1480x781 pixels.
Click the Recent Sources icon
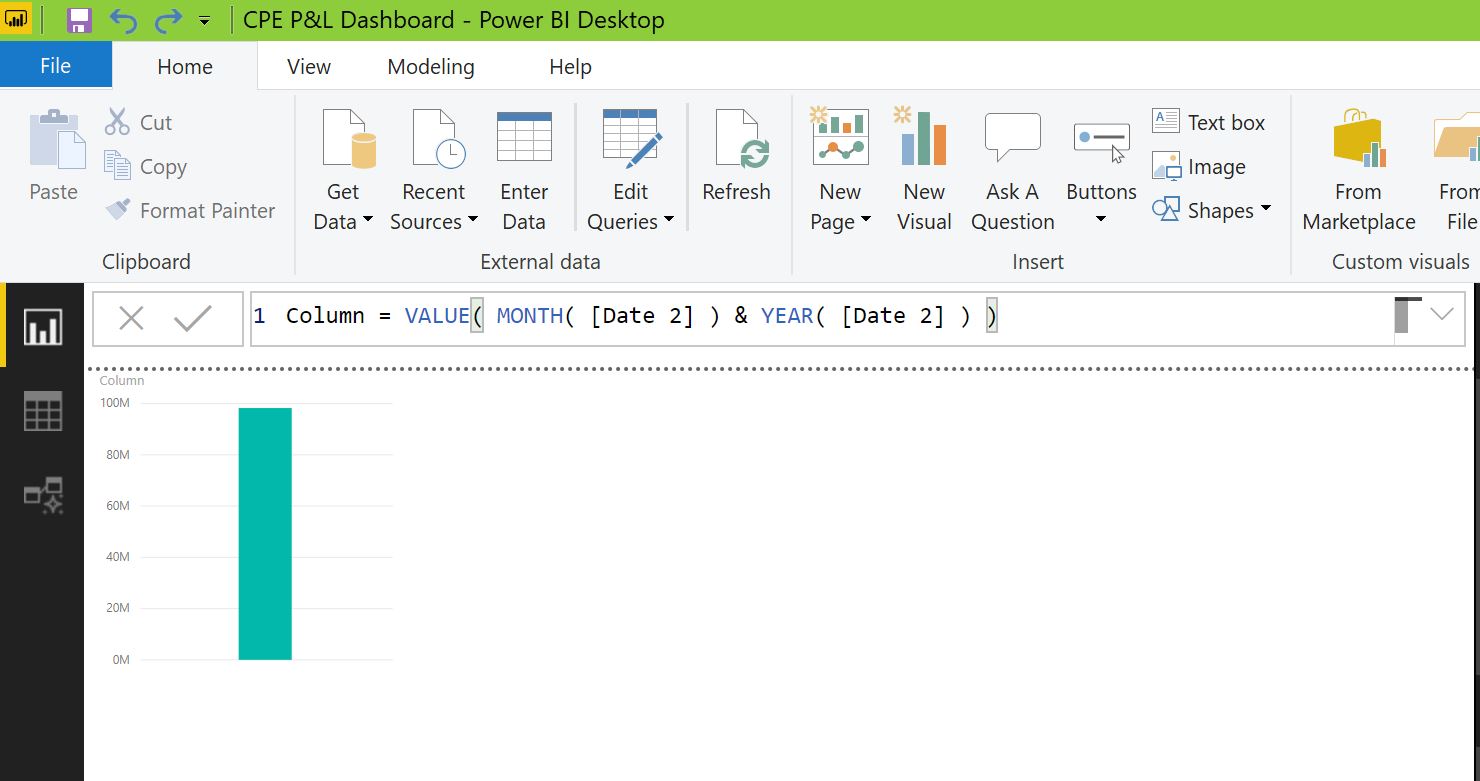[x=438, y=138]
